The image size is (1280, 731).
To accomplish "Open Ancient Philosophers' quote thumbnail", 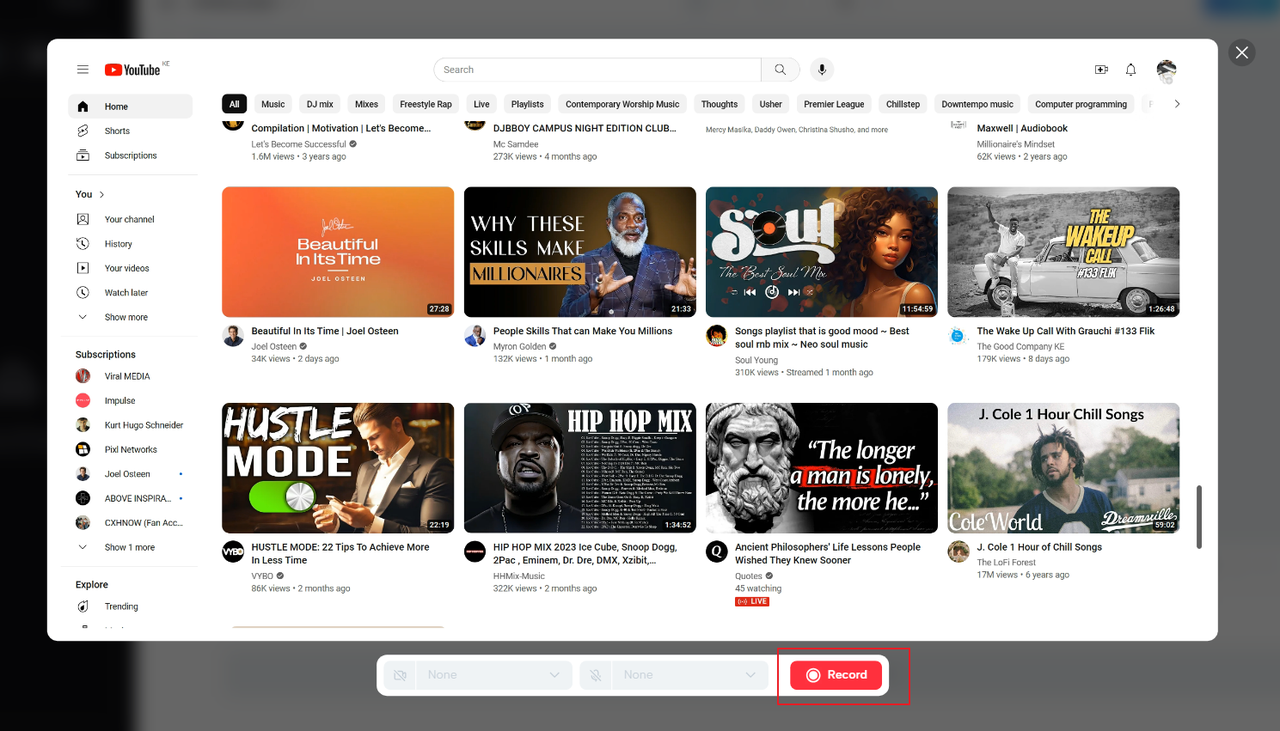I will click(822, 468).
